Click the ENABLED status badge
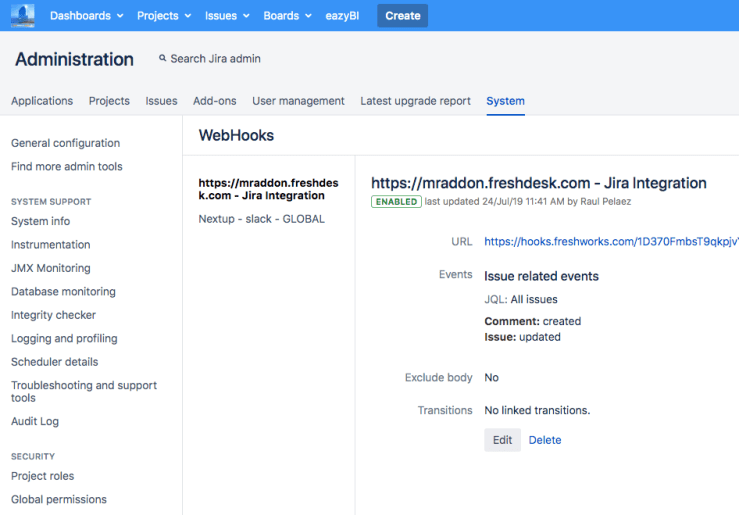Viewport: 739px width, 515px height. click(396, 201)
